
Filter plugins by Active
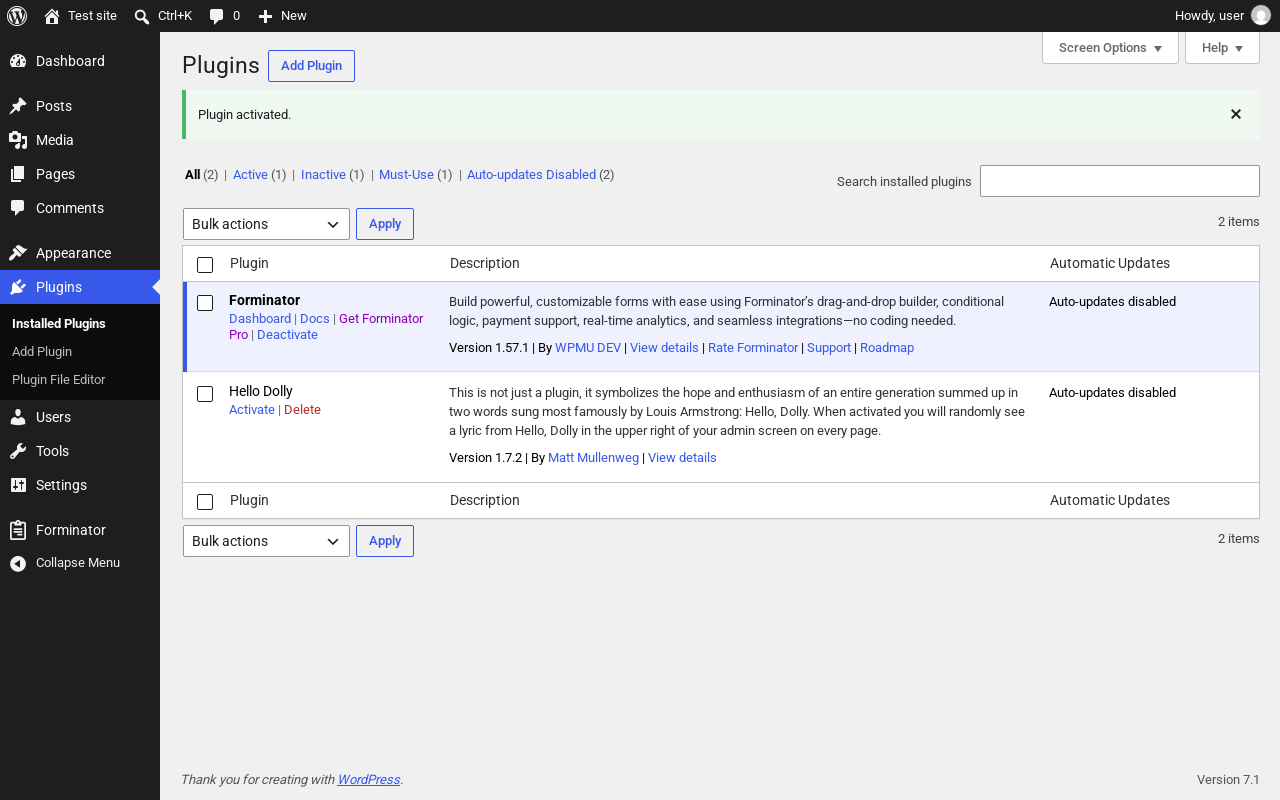pyautogui.click(x=250, y=174)
